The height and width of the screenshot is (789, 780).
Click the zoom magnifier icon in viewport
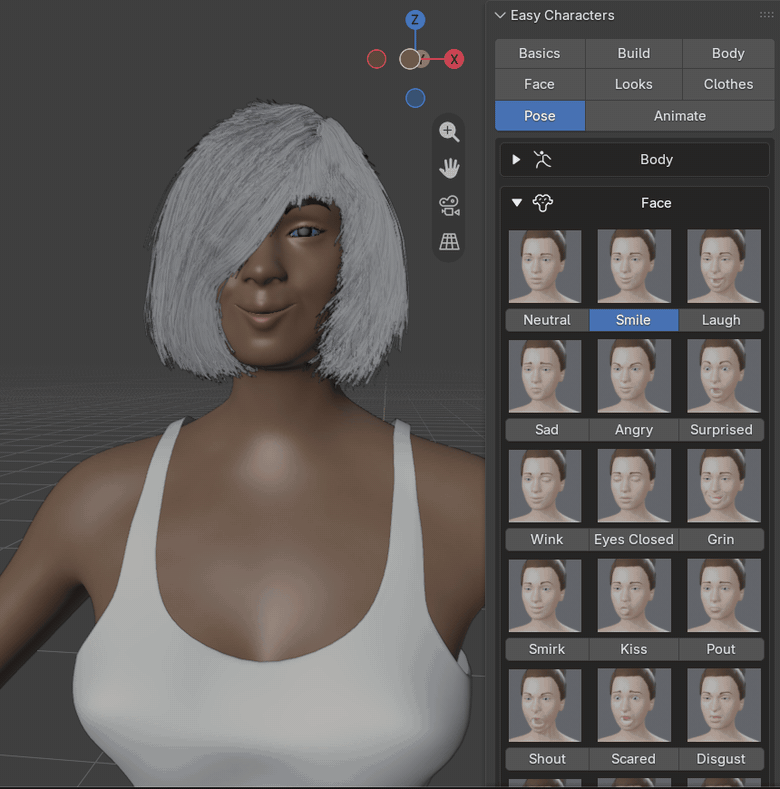449,132
